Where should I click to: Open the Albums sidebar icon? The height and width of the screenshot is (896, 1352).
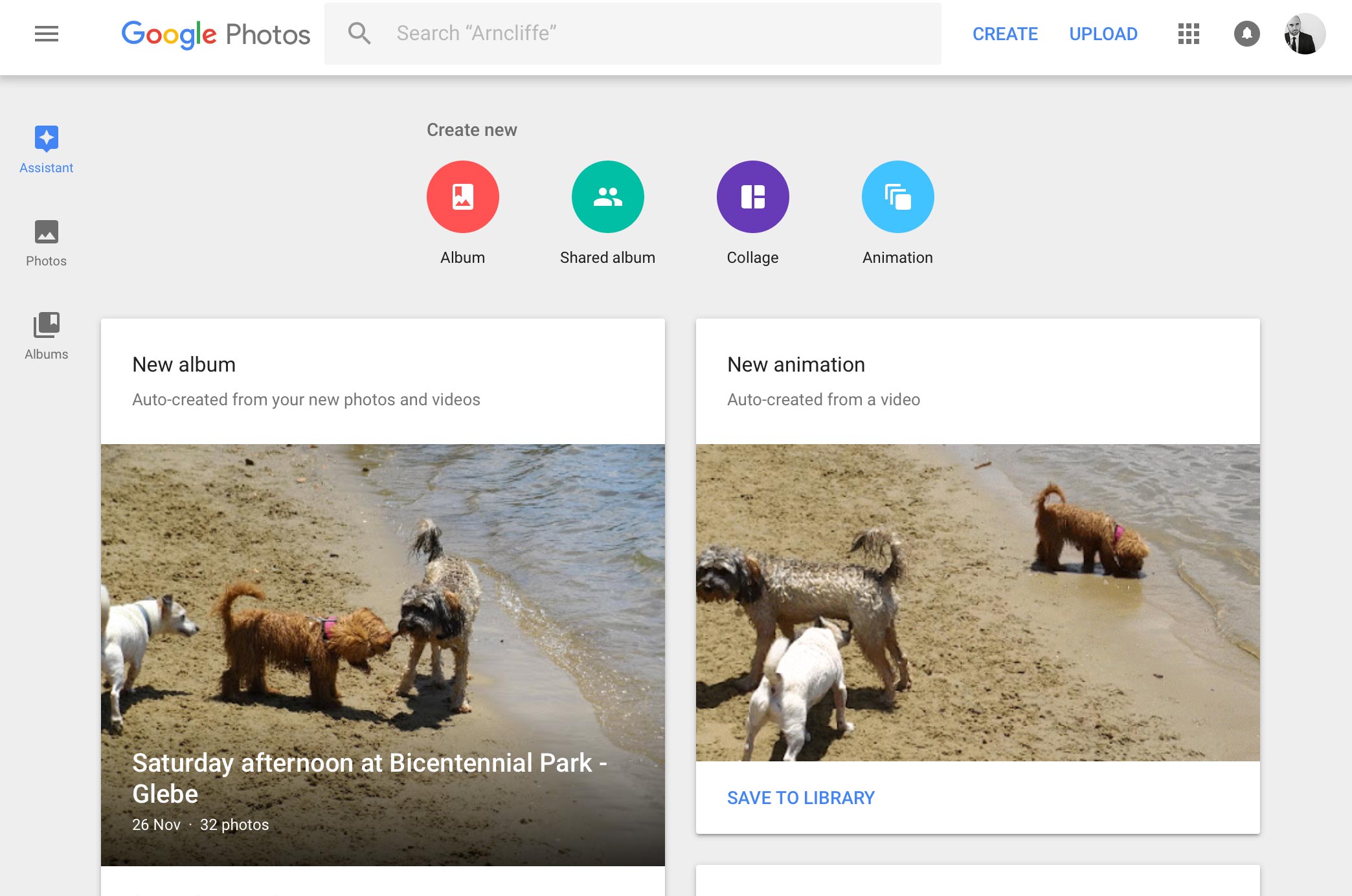(x=47, y=325)
